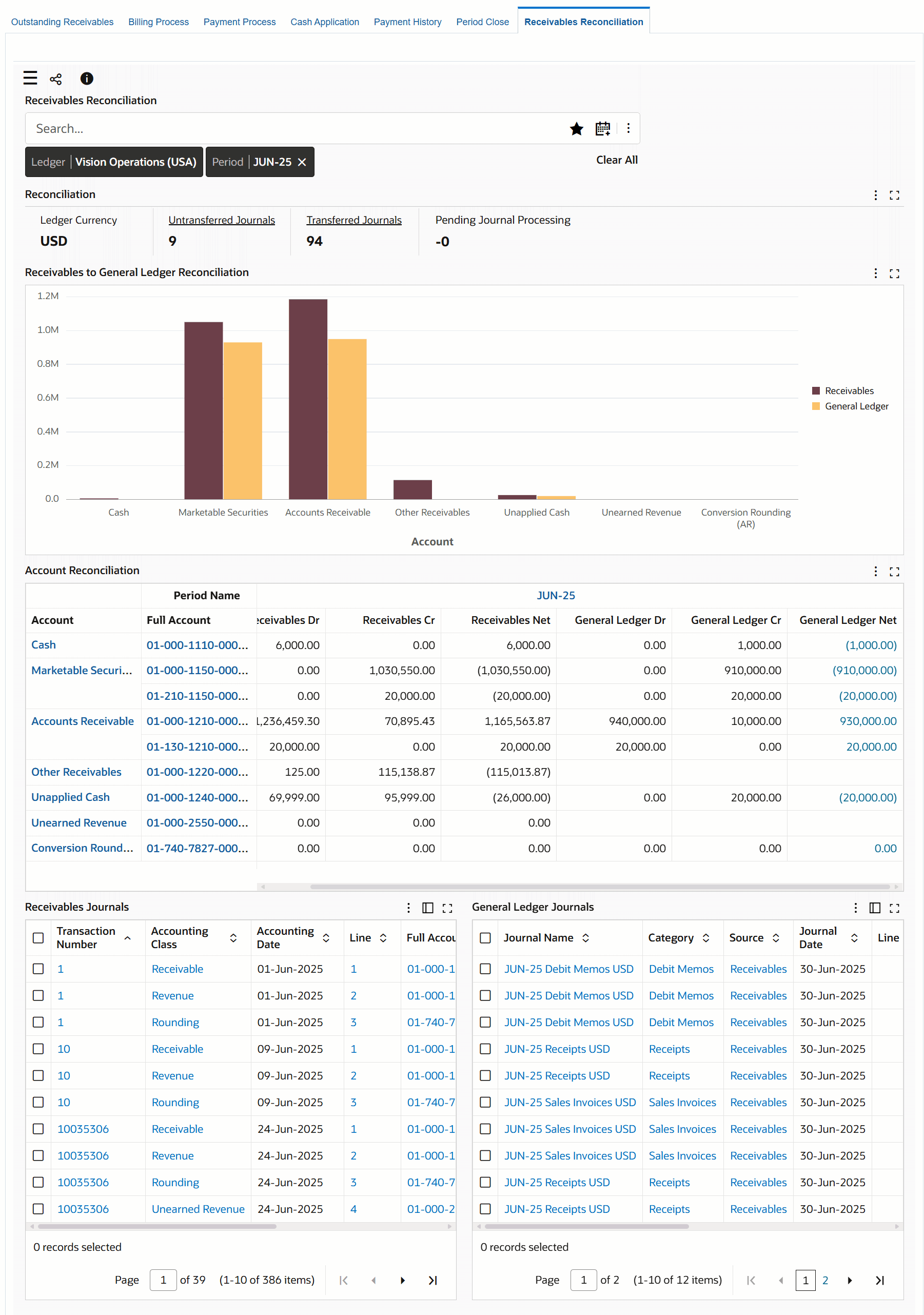The width and height of the screenshot is (924, 1315).
Task: Toggle General Ledger legend swatch
Action: coord(816,406)
